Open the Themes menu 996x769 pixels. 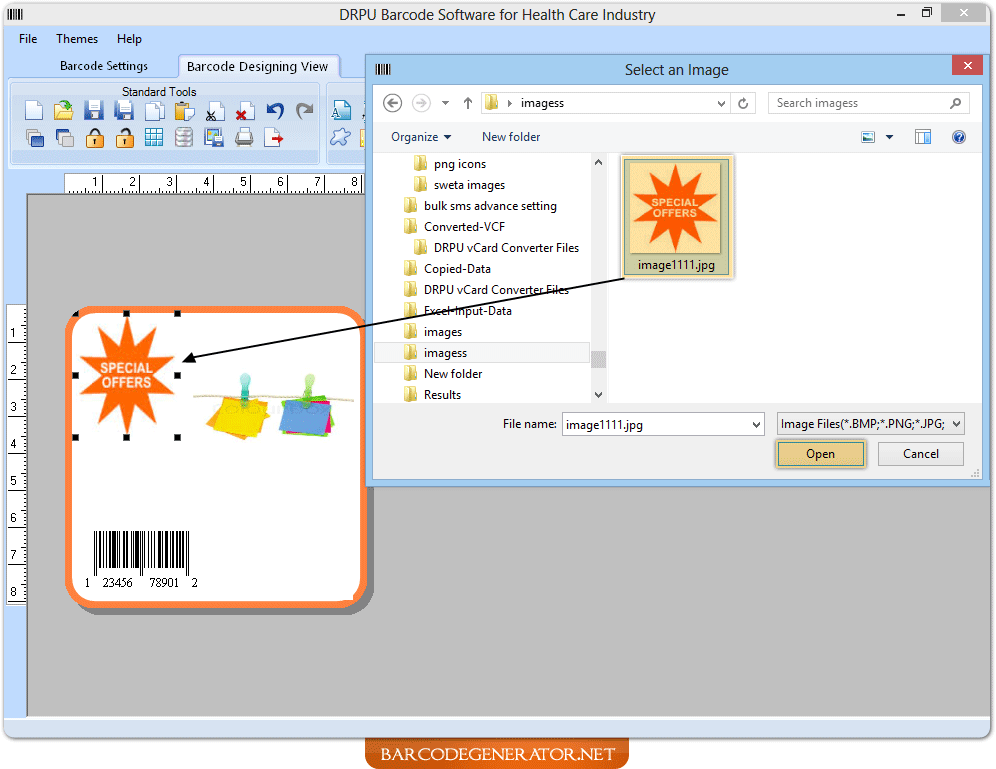[x=76, y=39]
